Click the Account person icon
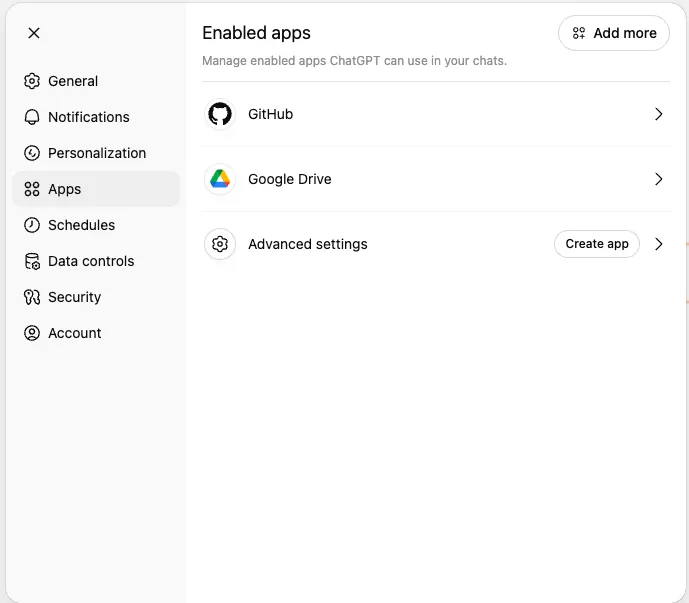 [32, 333]
